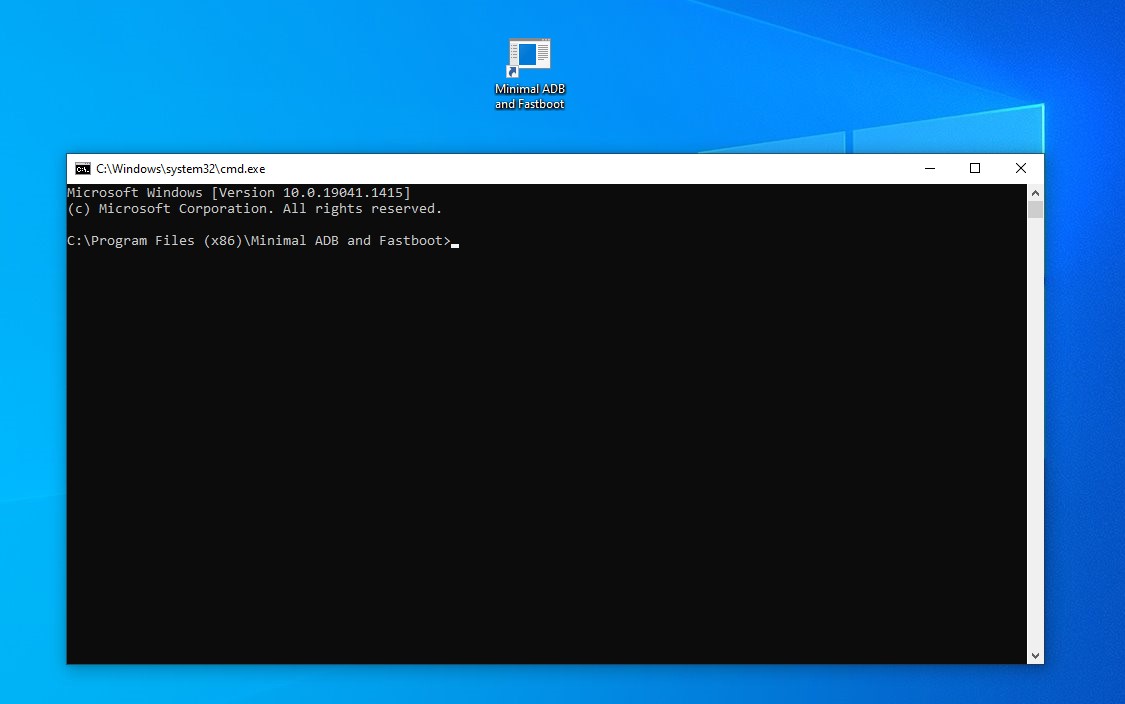Click the scrollbar down arrow in cmd
Image resolution: width=1125 pixels, height=704 pixels.
click(x=1035, y=655)
